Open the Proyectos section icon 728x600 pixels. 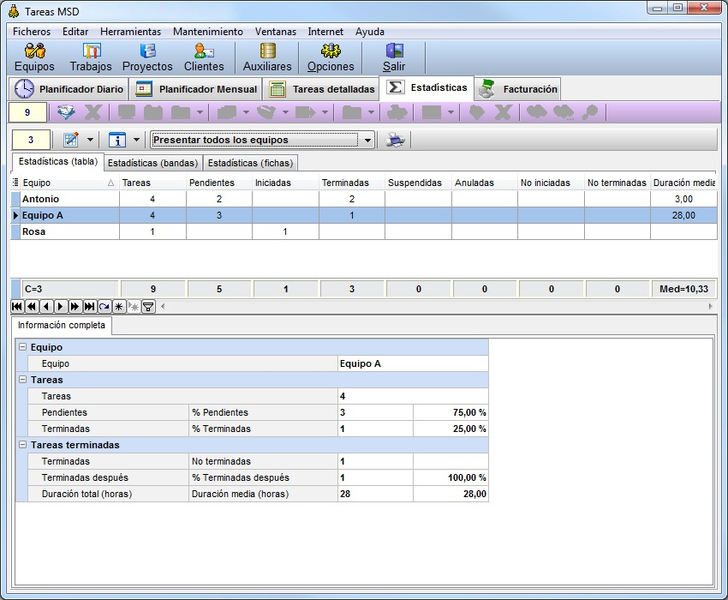[x=147, y=58]
